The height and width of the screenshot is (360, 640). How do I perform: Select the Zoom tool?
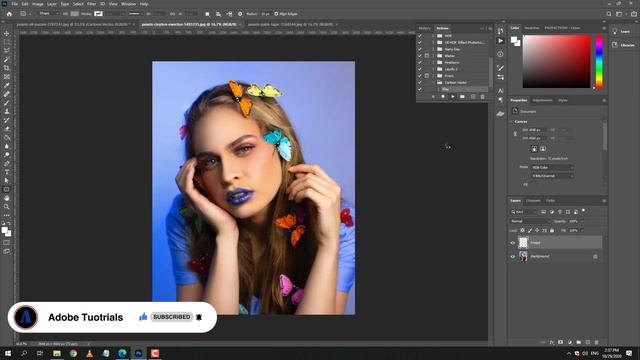coord(7,207)
